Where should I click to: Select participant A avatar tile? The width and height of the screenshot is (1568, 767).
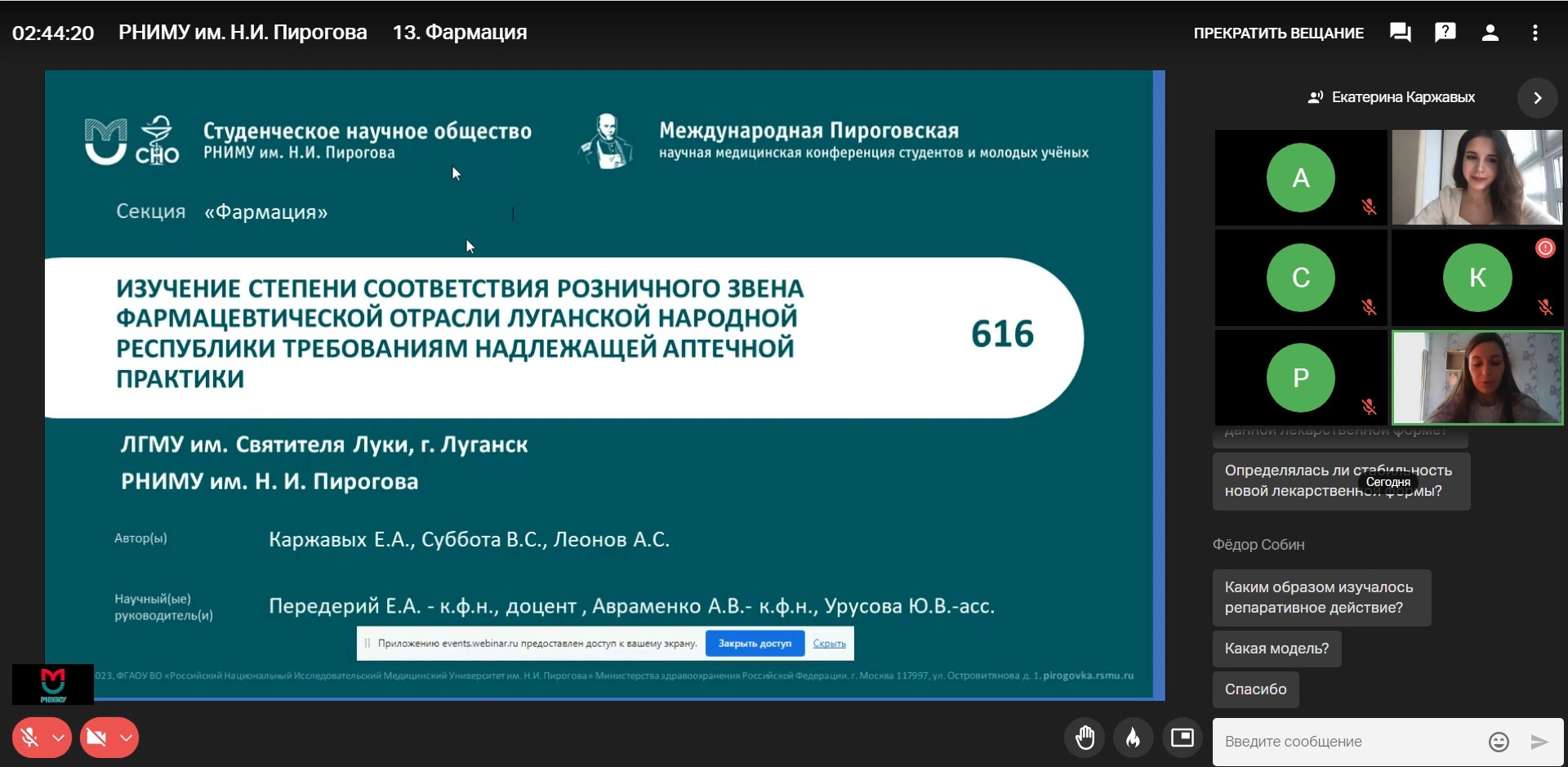[x=1301, y=177]
